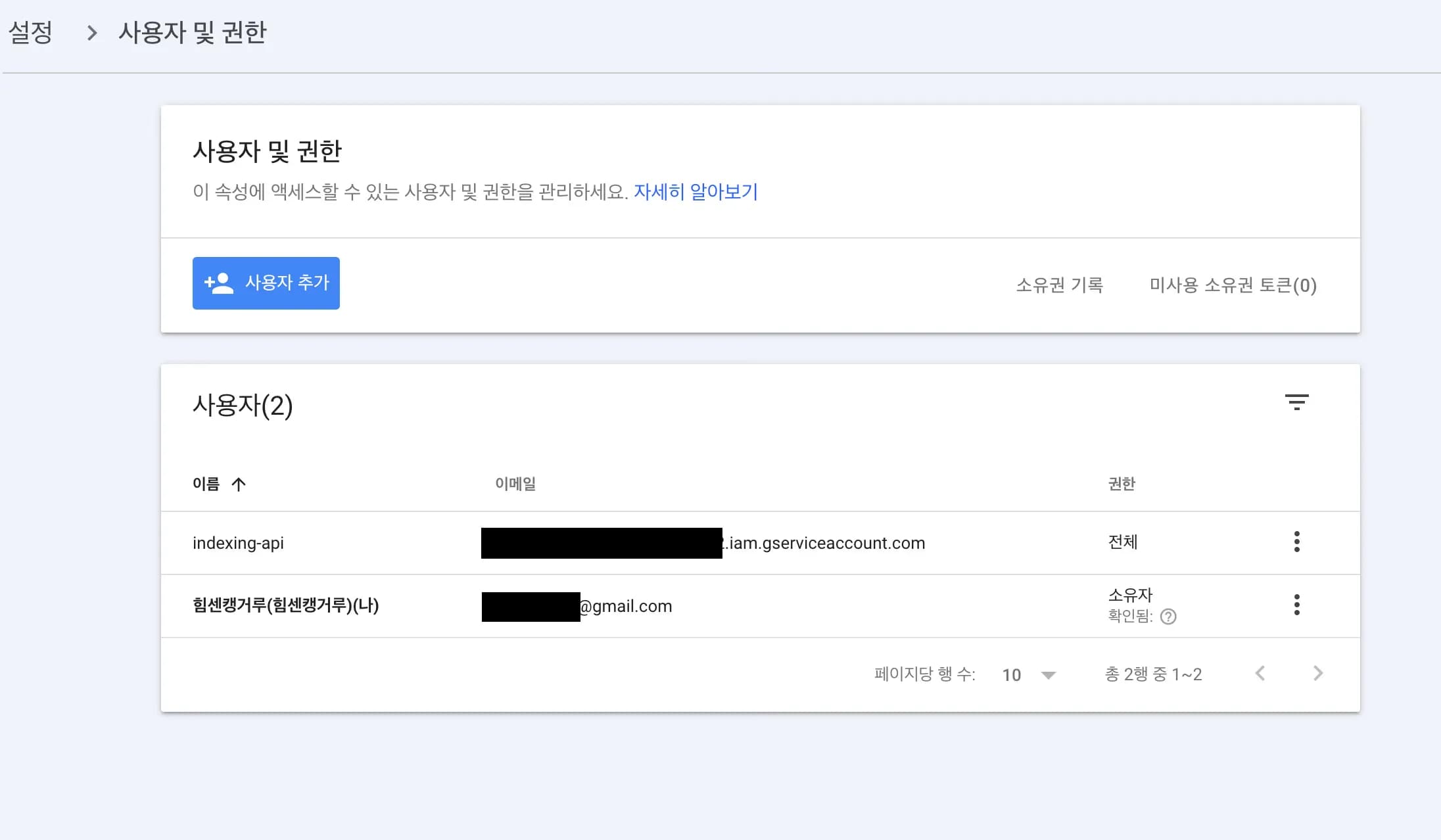Click the next page chevron
This screenshot has width=1441, height=840.
pyautogui.click(x=1318, y=674)
